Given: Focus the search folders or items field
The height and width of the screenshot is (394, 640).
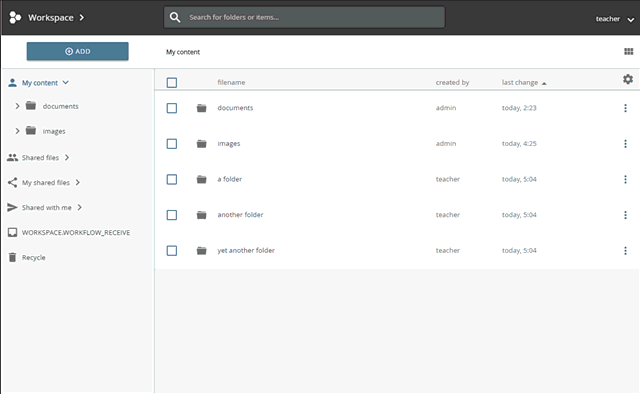Looking at the screenshot, I should (304, 17).
